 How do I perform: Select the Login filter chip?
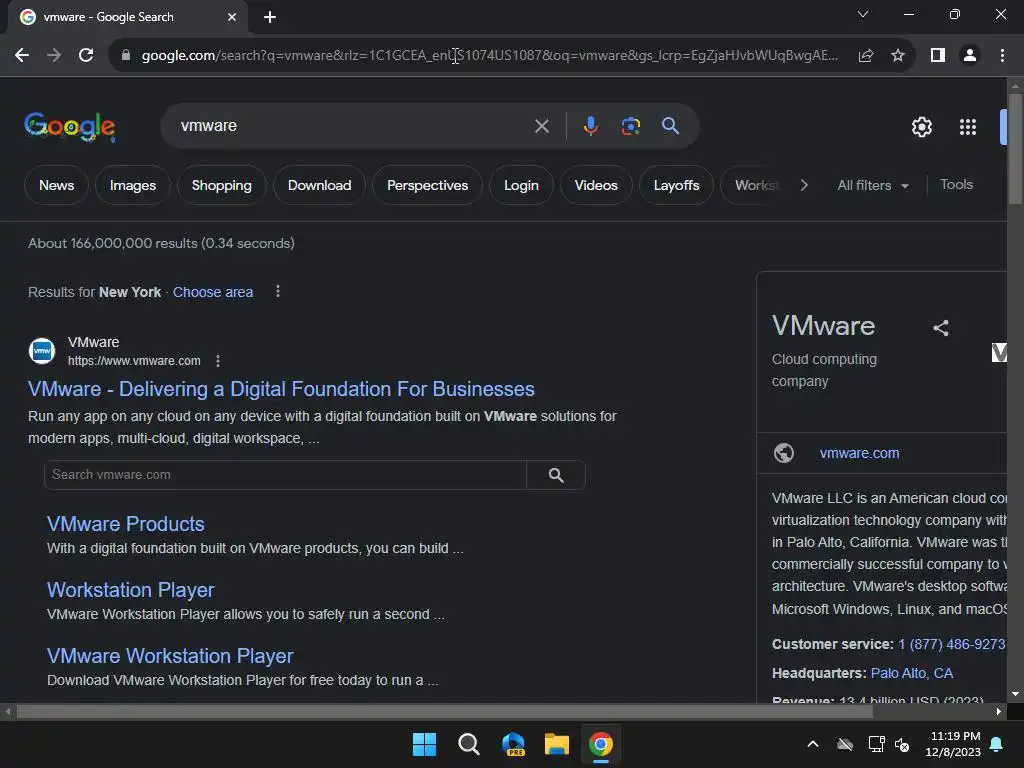(521, 185)
